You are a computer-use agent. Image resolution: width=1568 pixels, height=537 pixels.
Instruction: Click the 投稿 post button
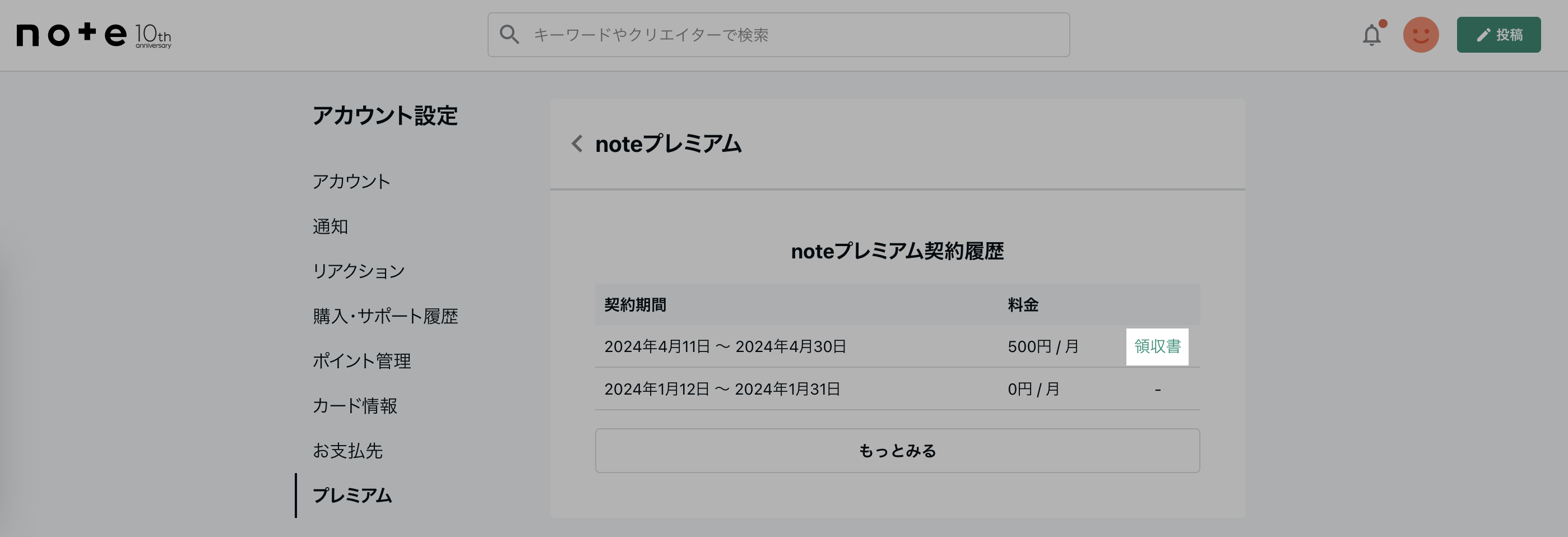(x=1499, y=35)
